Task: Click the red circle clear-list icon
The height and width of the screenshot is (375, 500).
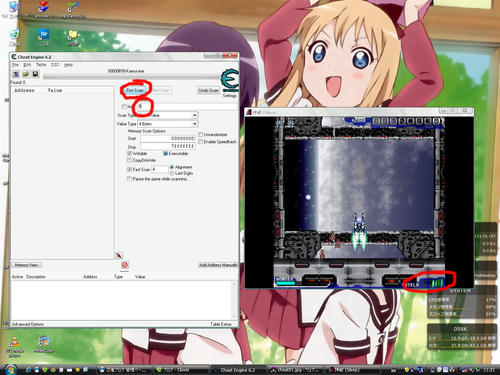Action: (x=125, y=265)
